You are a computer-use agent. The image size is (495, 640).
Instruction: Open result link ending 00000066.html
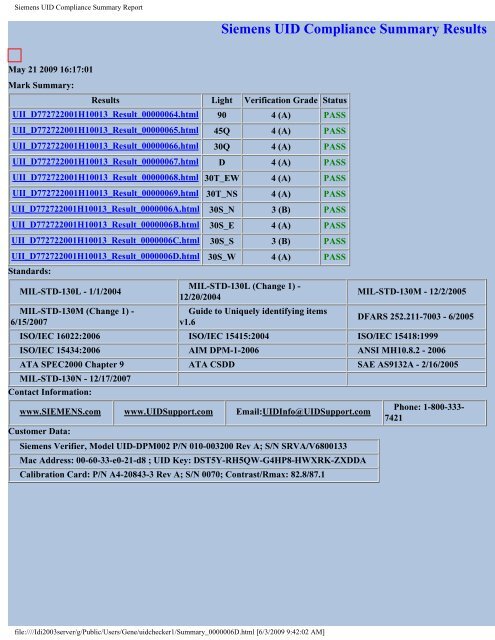click(x=105, y=146)
